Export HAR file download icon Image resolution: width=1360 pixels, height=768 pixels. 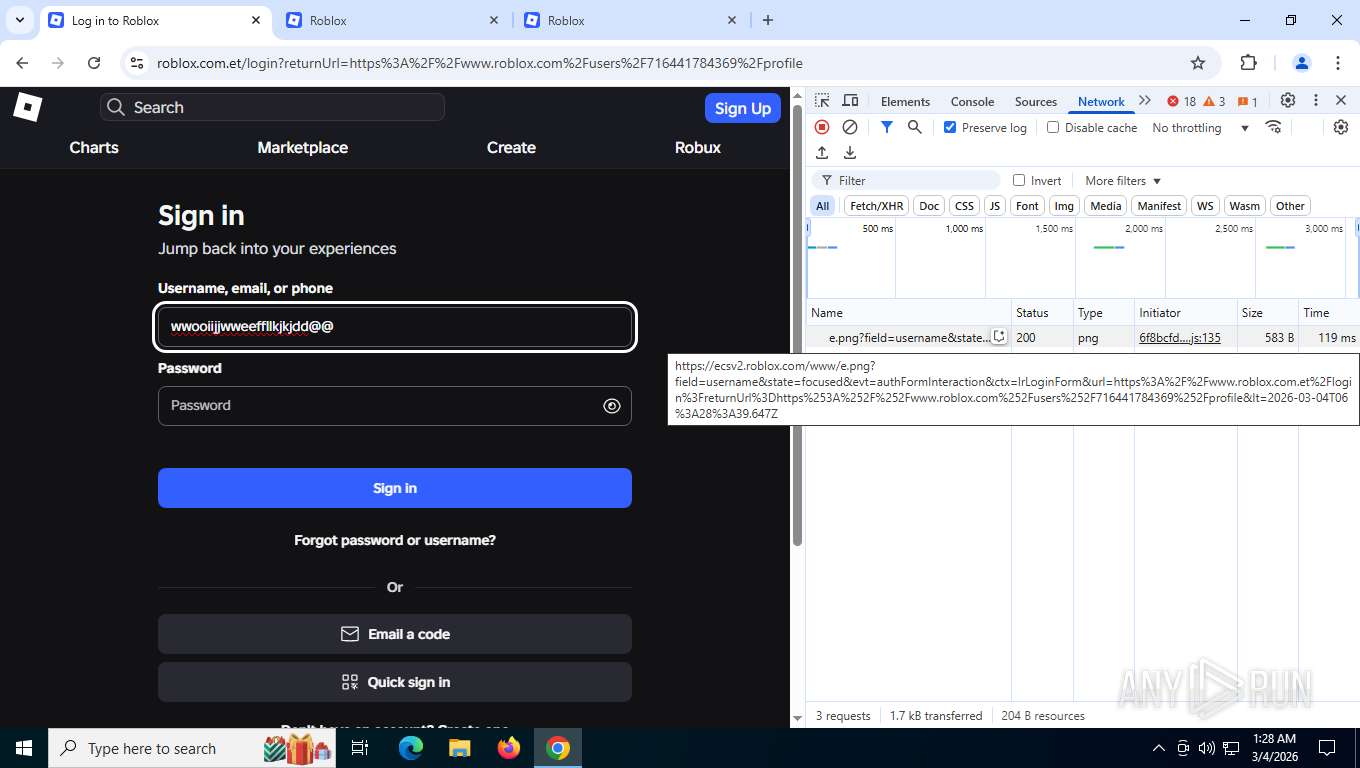[x=850, y=153]
